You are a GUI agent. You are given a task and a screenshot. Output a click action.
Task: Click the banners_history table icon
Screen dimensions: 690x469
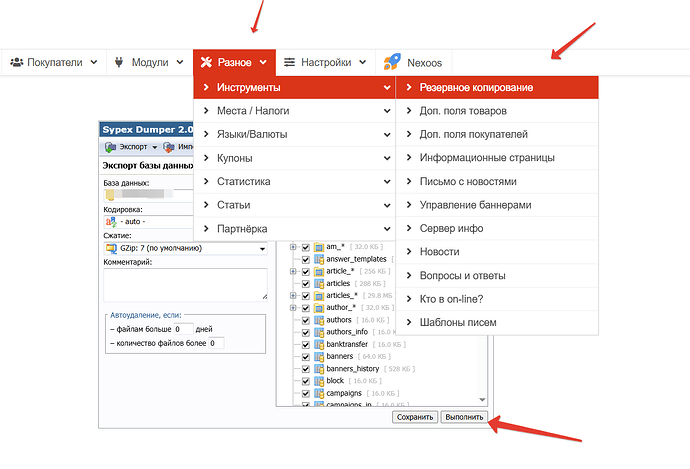(x=319, y=369)
